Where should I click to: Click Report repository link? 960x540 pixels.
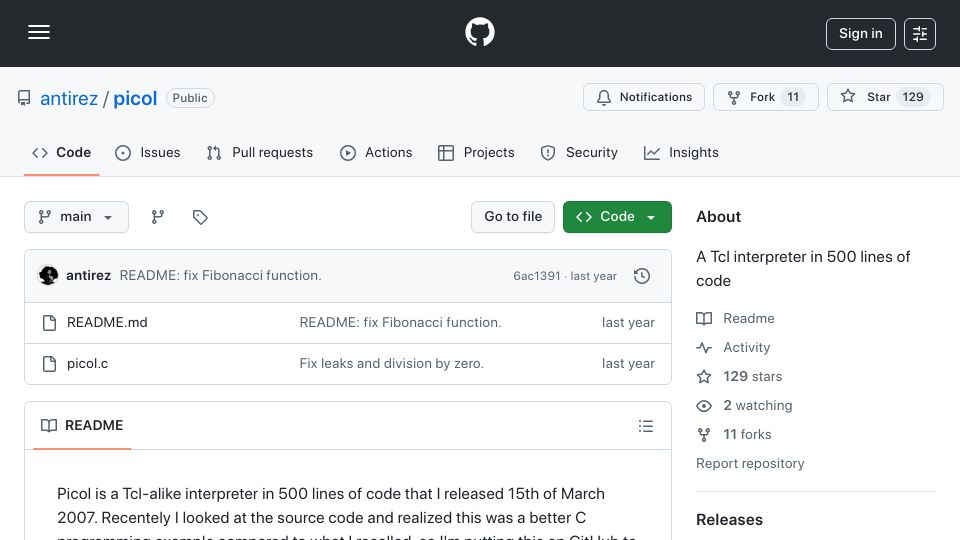tap(750, 463)
